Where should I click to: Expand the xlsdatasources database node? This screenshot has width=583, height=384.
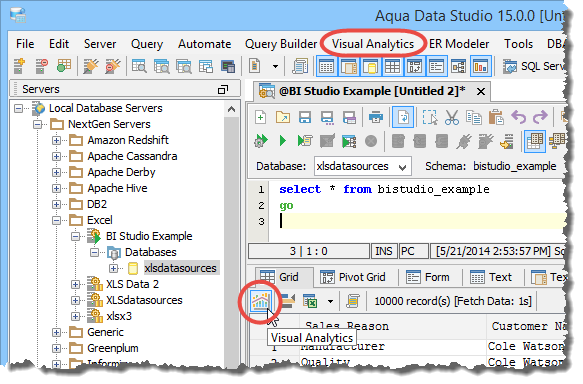tap(113, 268)
